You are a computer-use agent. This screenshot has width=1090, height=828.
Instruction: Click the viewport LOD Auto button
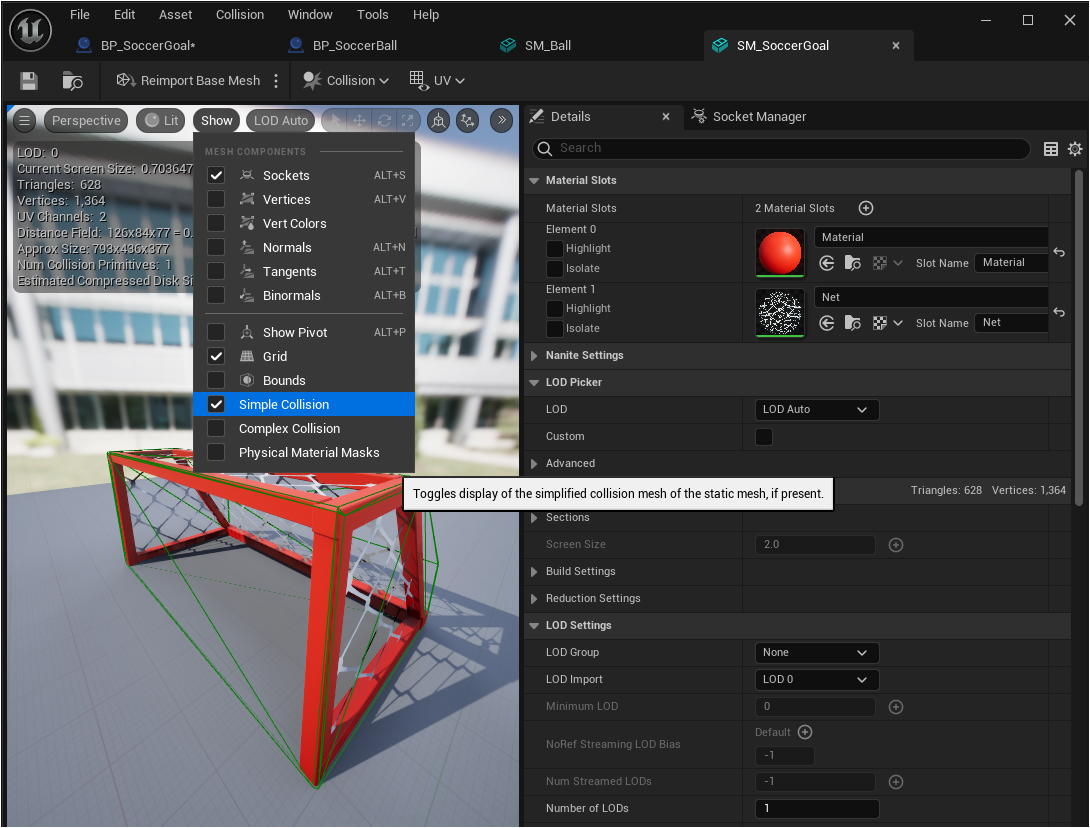tap(281, 120)
